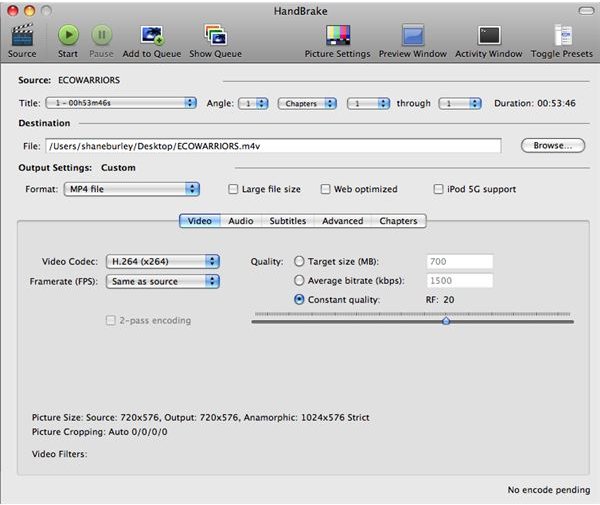Switch to the Chapters tab

398,221
